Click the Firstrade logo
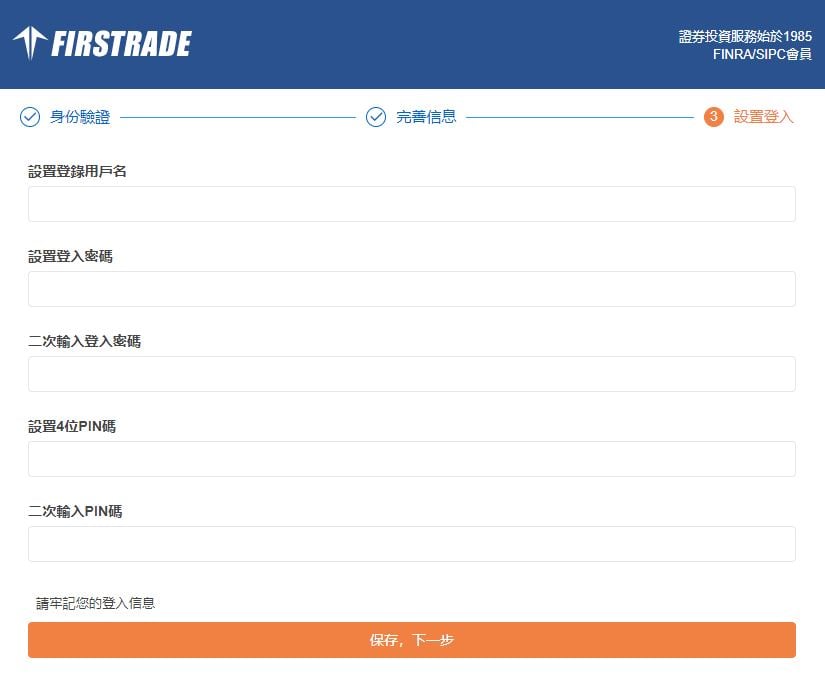 pos(103,43)
